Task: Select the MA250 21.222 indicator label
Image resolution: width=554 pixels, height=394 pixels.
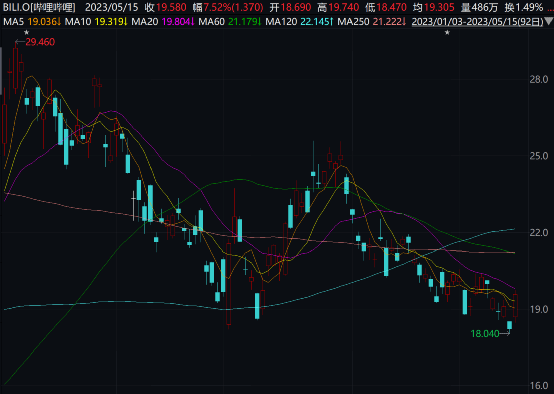Action: click(372, 22)
